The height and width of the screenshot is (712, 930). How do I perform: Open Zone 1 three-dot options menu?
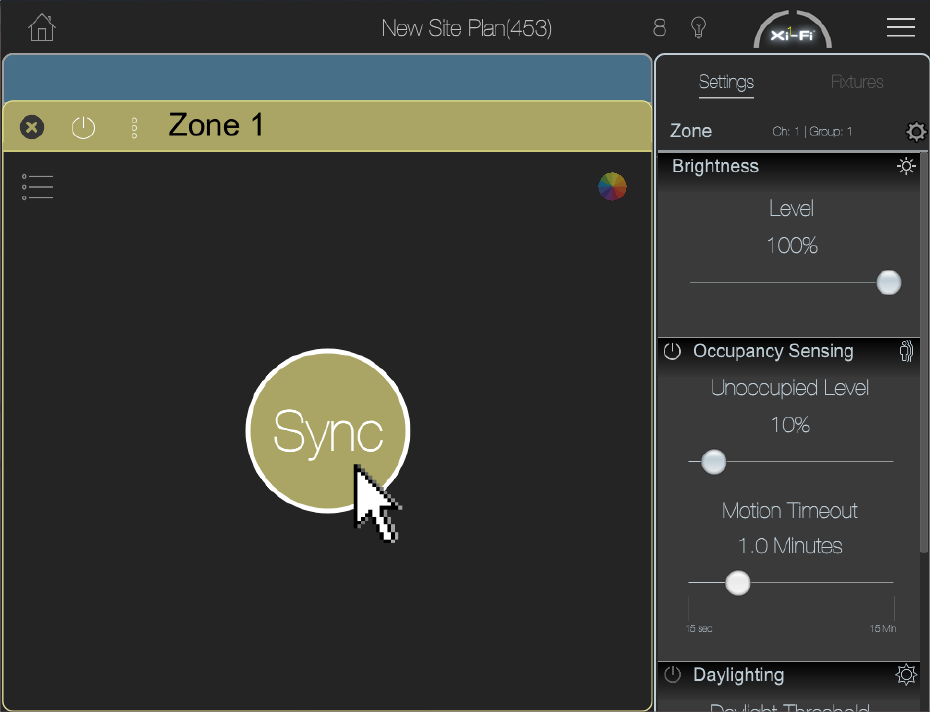click(x=134, y=127)
